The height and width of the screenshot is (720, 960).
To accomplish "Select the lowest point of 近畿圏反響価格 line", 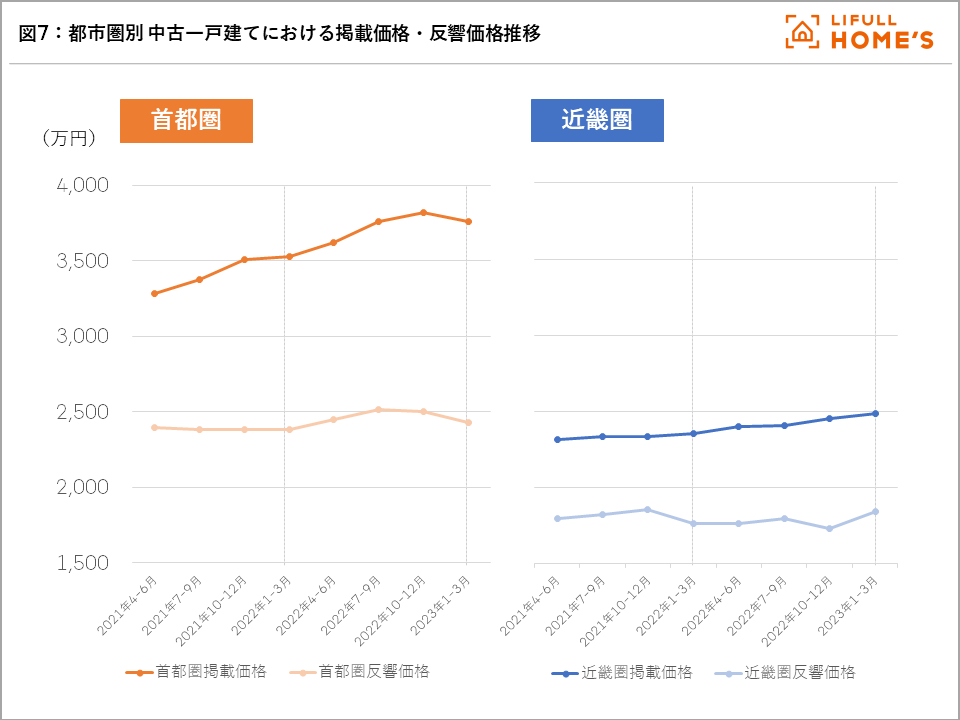I will (x=829, y=528).
